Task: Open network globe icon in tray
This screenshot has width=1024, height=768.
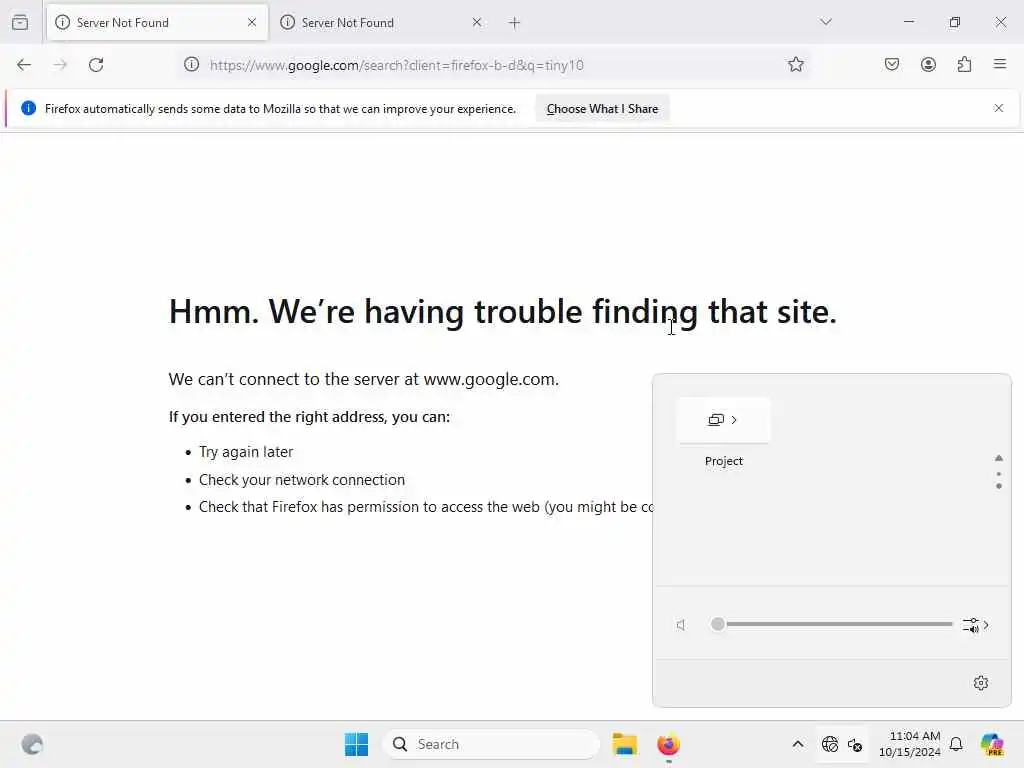Action: point(830,744)
